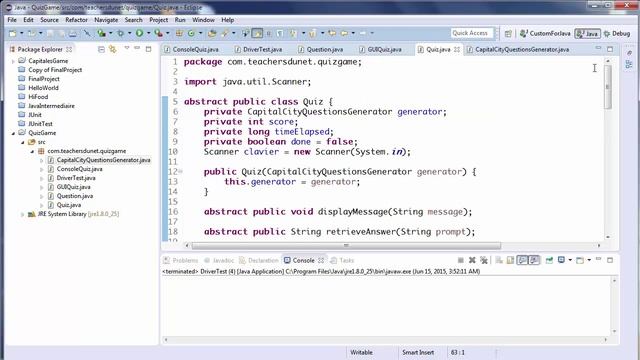Click the Print toolbar icon
The image size is (640, 360).
coord(73,33)
